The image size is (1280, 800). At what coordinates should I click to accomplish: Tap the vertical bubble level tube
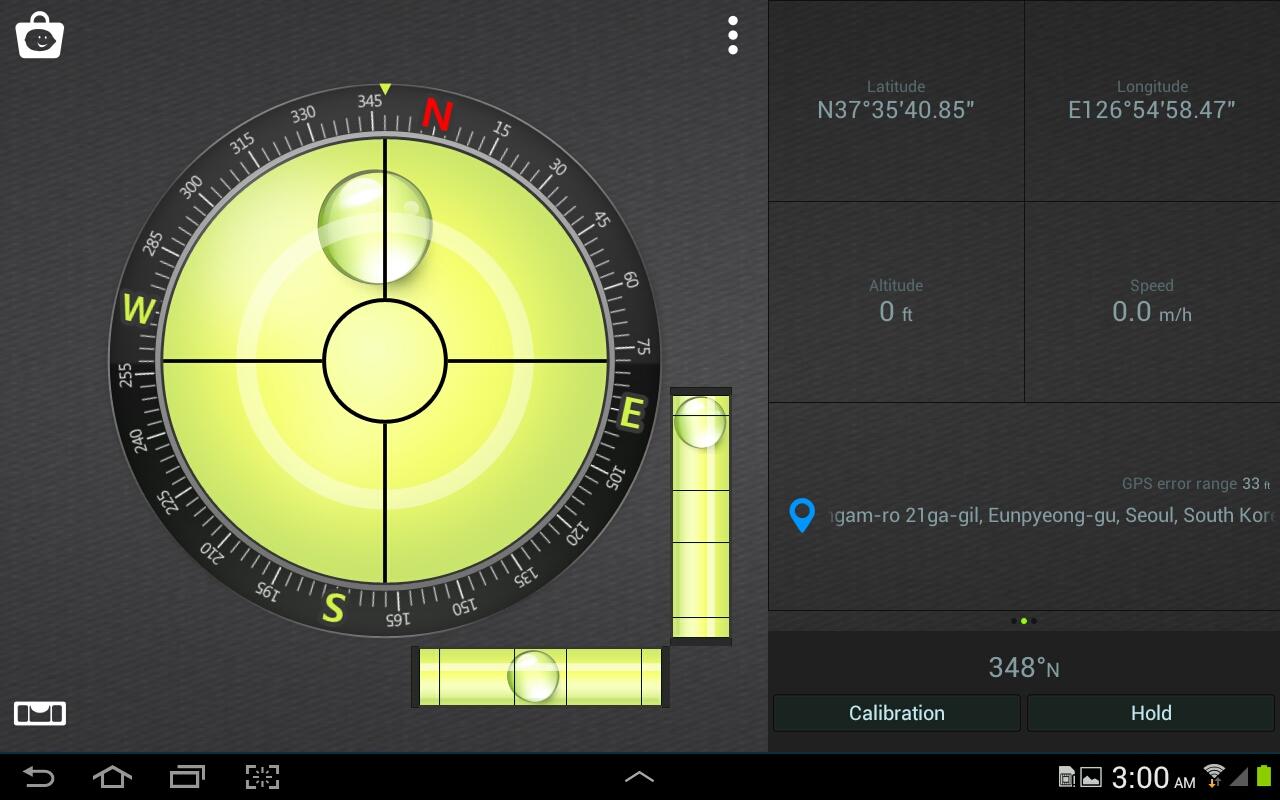701,515
